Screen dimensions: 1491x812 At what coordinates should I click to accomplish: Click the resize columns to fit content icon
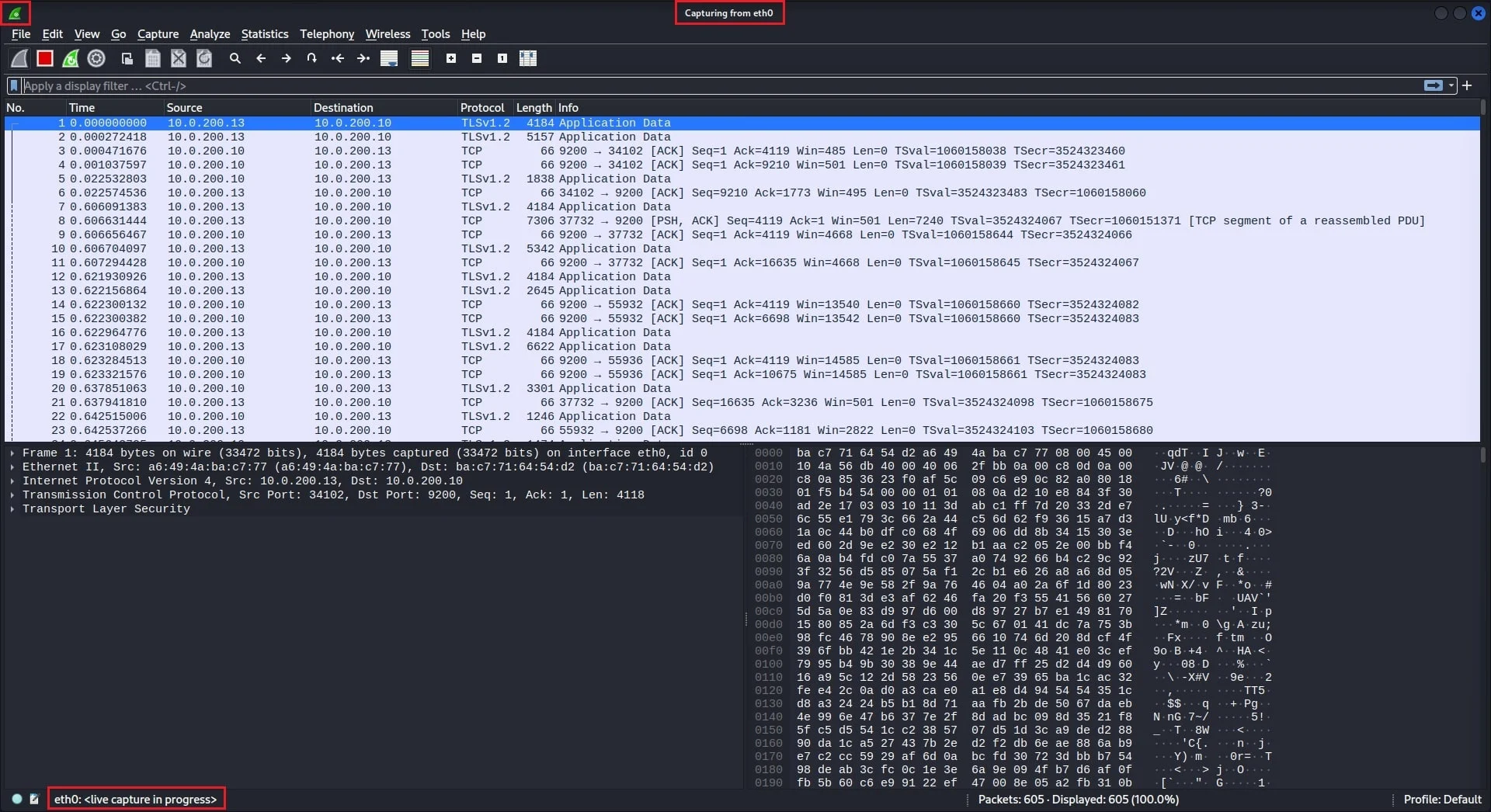[x=528, y=58]
